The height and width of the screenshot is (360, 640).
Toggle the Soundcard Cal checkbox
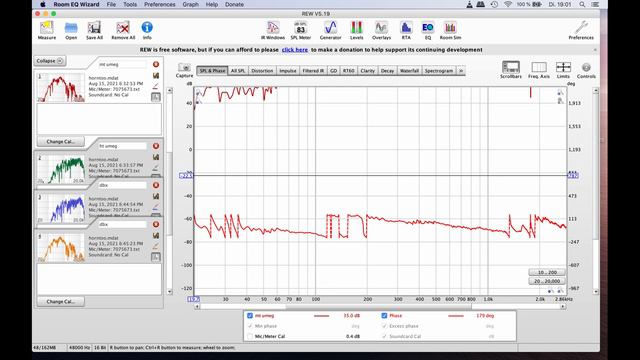[384, 337]
